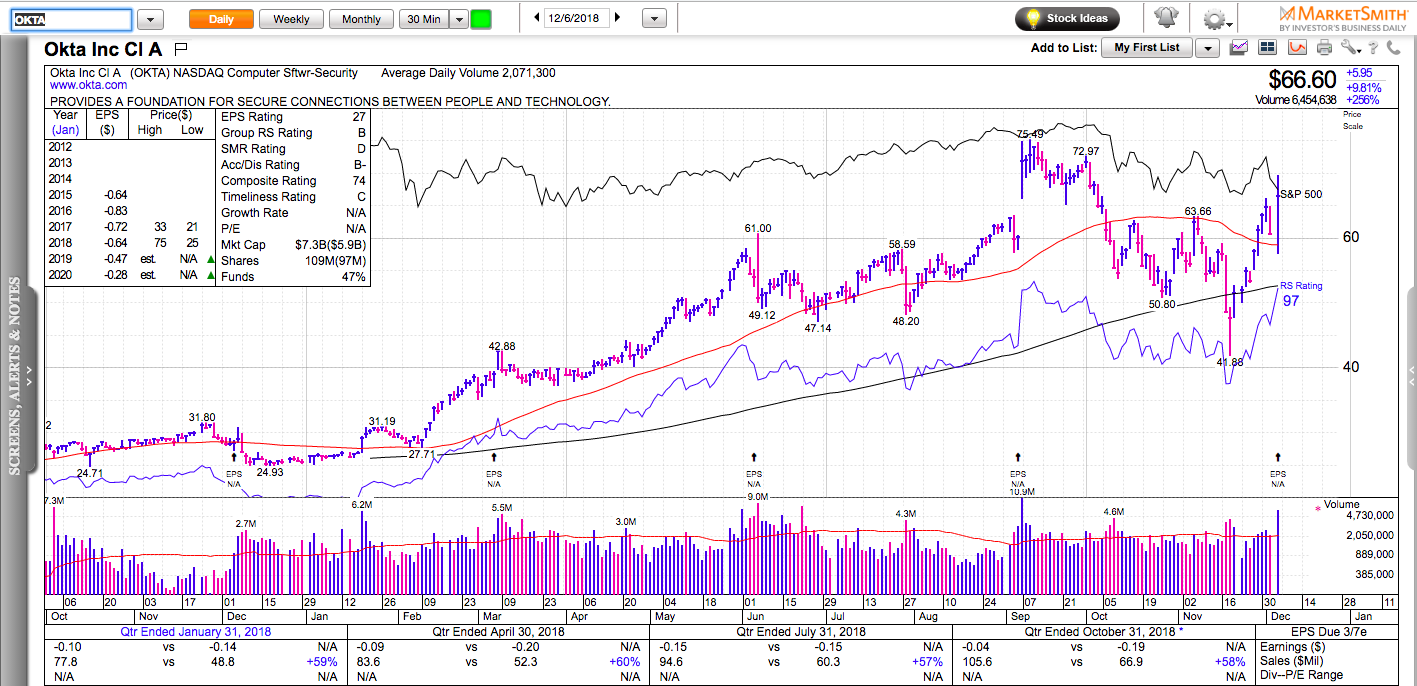Click the Sales ($Mil) row label
The height and width of the screenshot is (686, 1417).
point(1289,662)
